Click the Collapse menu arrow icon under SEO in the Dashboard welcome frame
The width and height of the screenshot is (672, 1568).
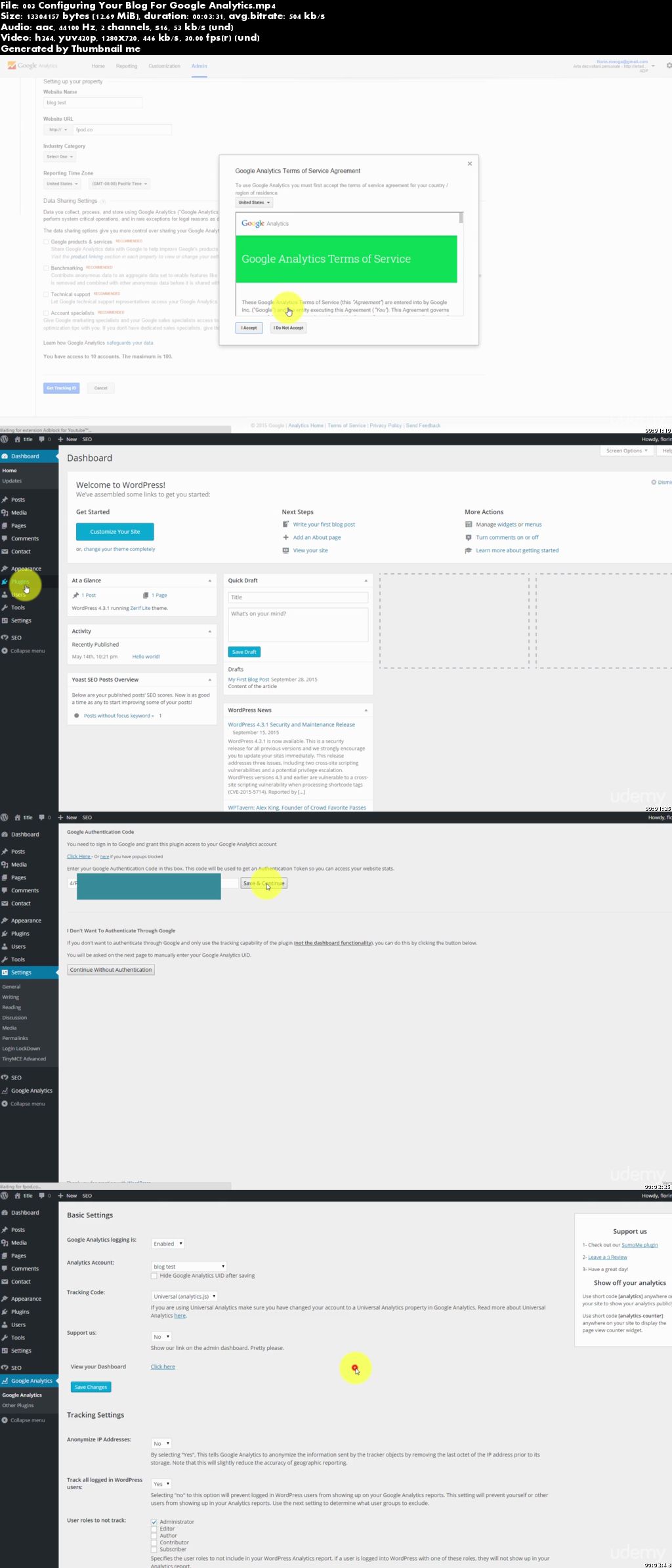5,651
